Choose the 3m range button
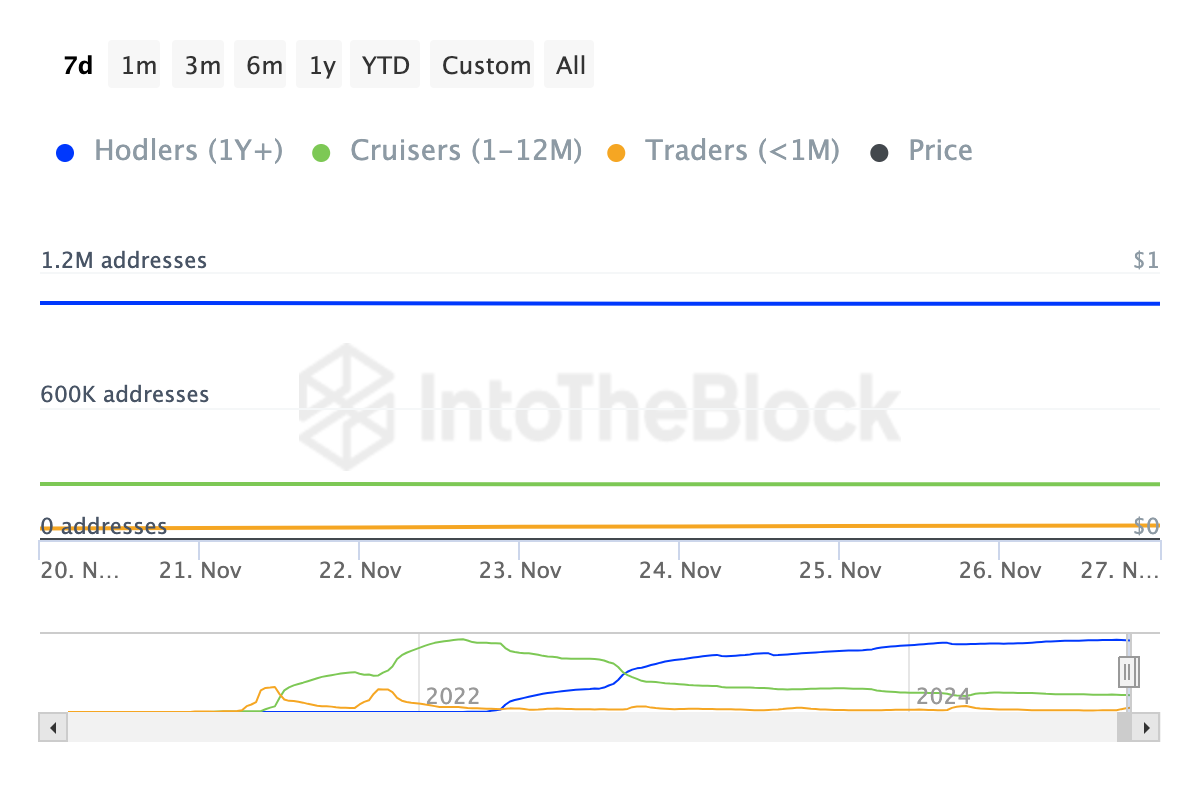The image size is (1200, 800). coord(202,66)
